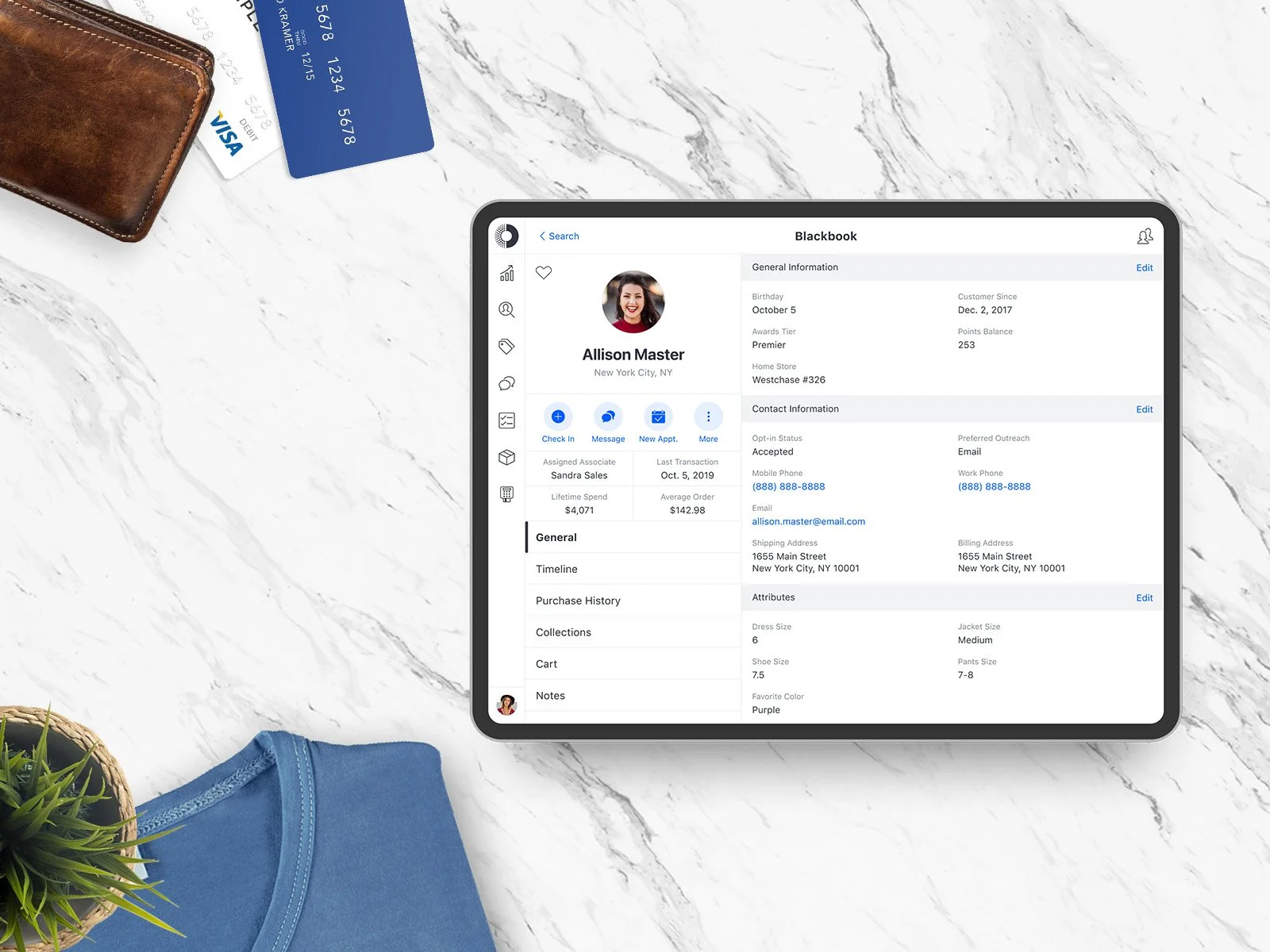
Task: Open the Collections tab
Action: [x=633, y=632]
